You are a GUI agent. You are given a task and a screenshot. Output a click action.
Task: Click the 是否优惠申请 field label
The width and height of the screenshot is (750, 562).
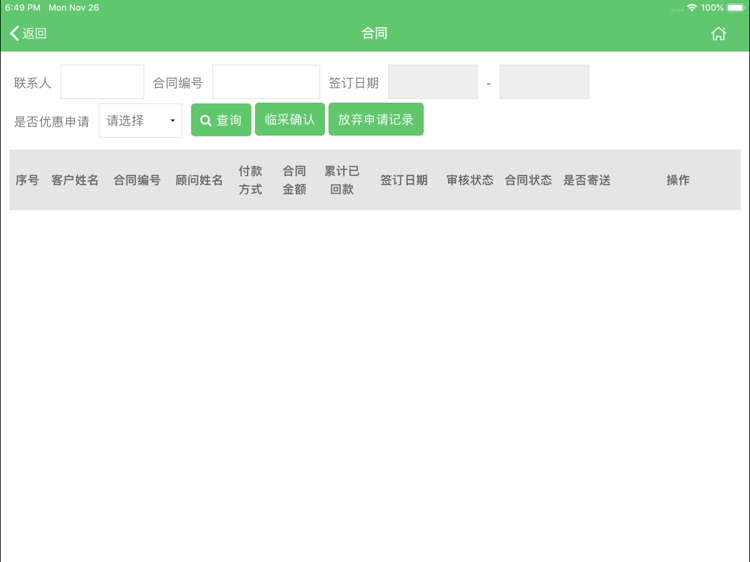pos(52,121)
